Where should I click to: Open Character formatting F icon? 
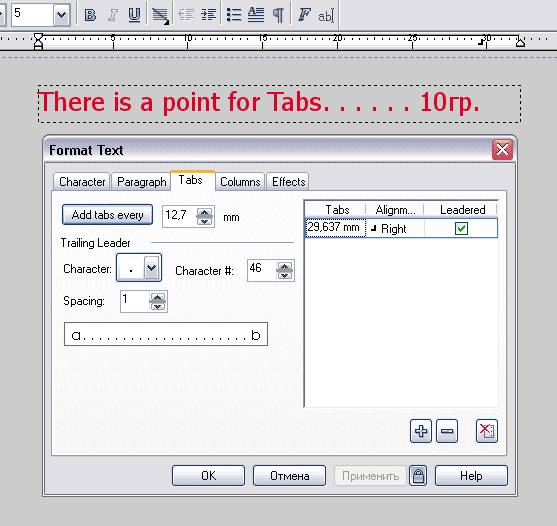[304, 15]
